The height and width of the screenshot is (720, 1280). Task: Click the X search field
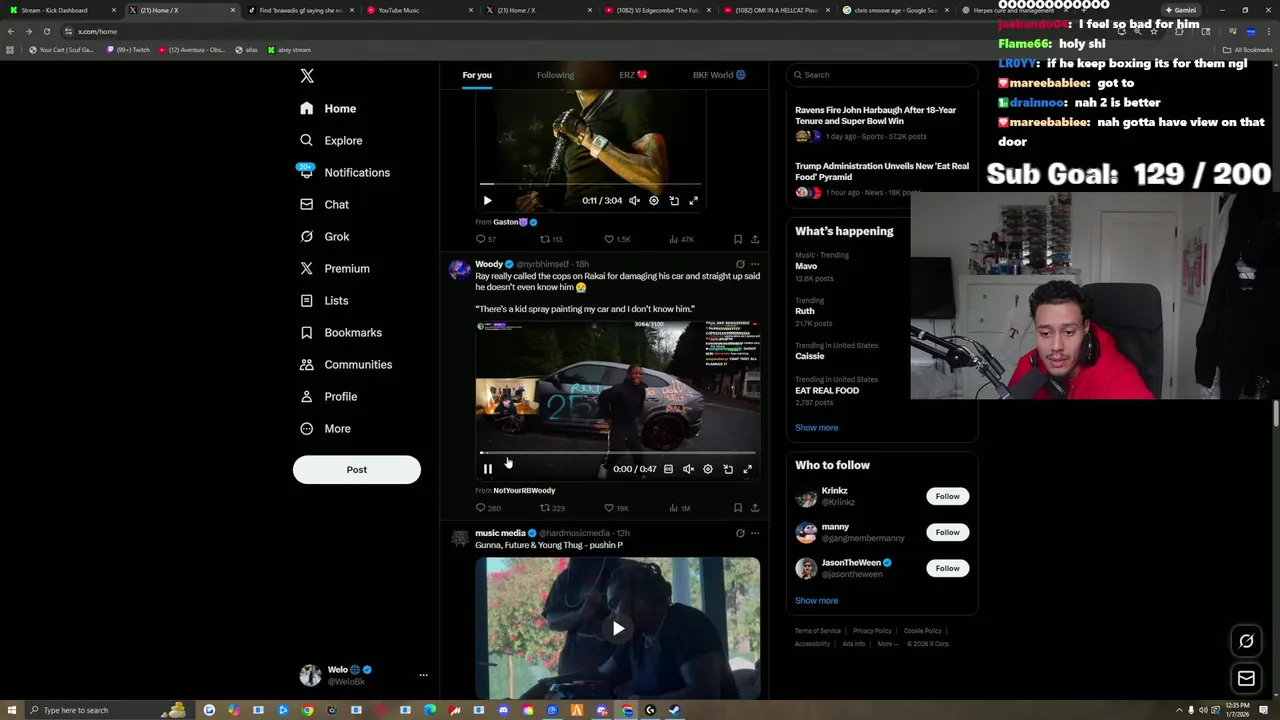881,75
